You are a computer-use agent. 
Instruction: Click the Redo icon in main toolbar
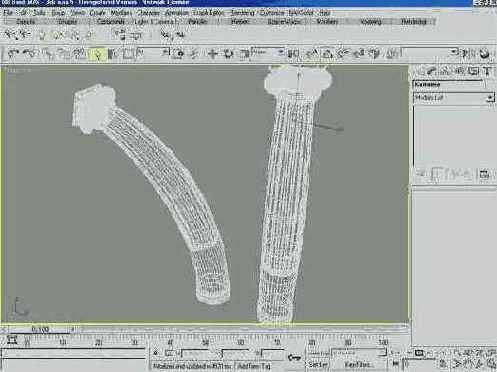pyautogui.click(x=30, y=53)
